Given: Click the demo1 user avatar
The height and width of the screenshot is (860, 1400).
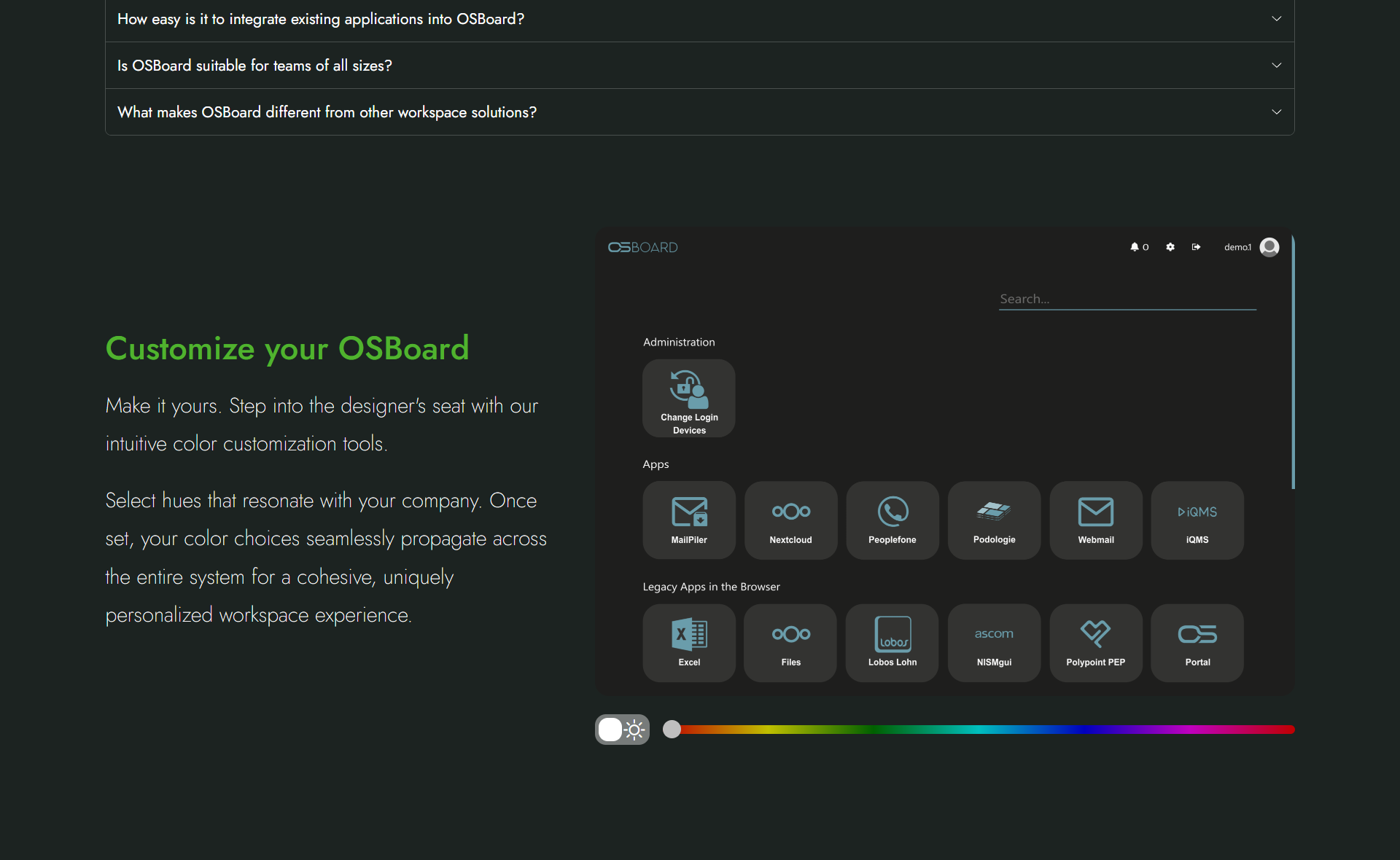Looking at the screenshot, I should (x=1269, y=247).
